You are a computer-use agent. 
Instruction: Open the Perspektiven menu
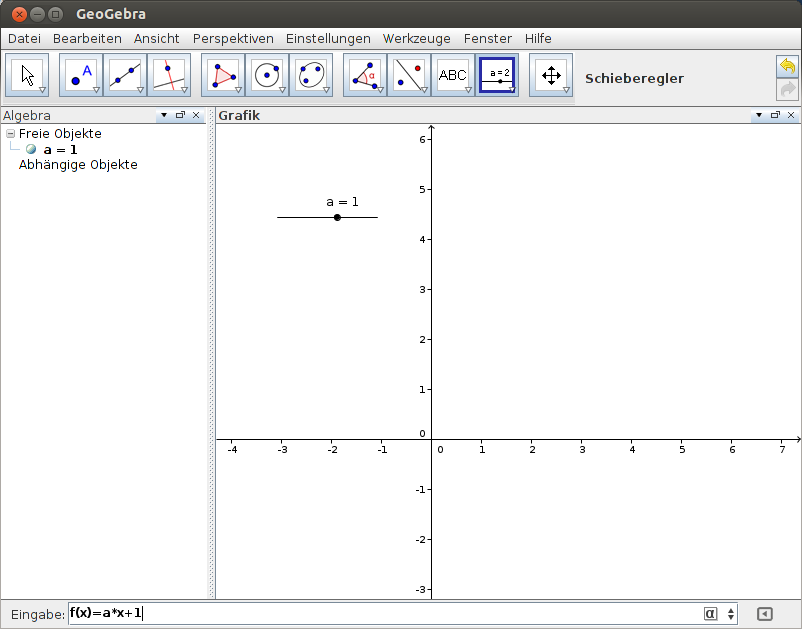pos(233,38)
